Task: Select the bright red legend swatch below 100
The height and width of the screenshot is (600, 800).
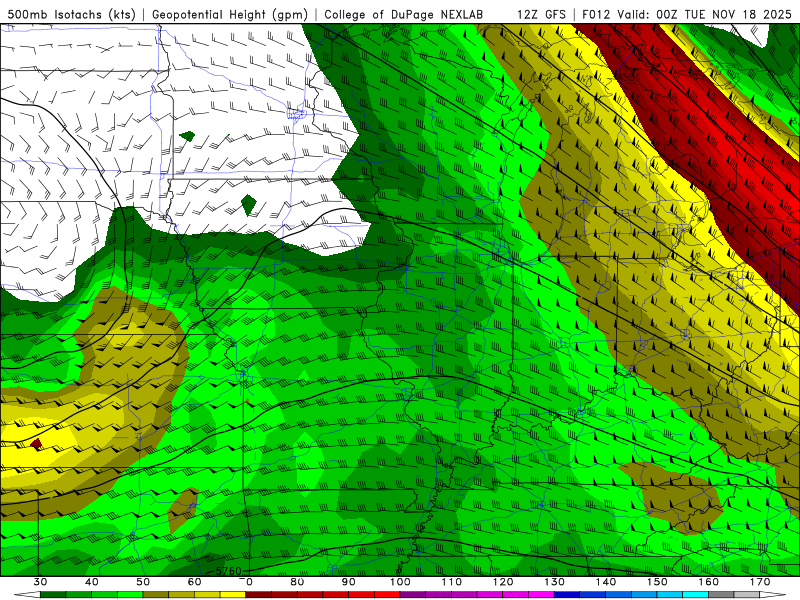Action: [387, 595]
